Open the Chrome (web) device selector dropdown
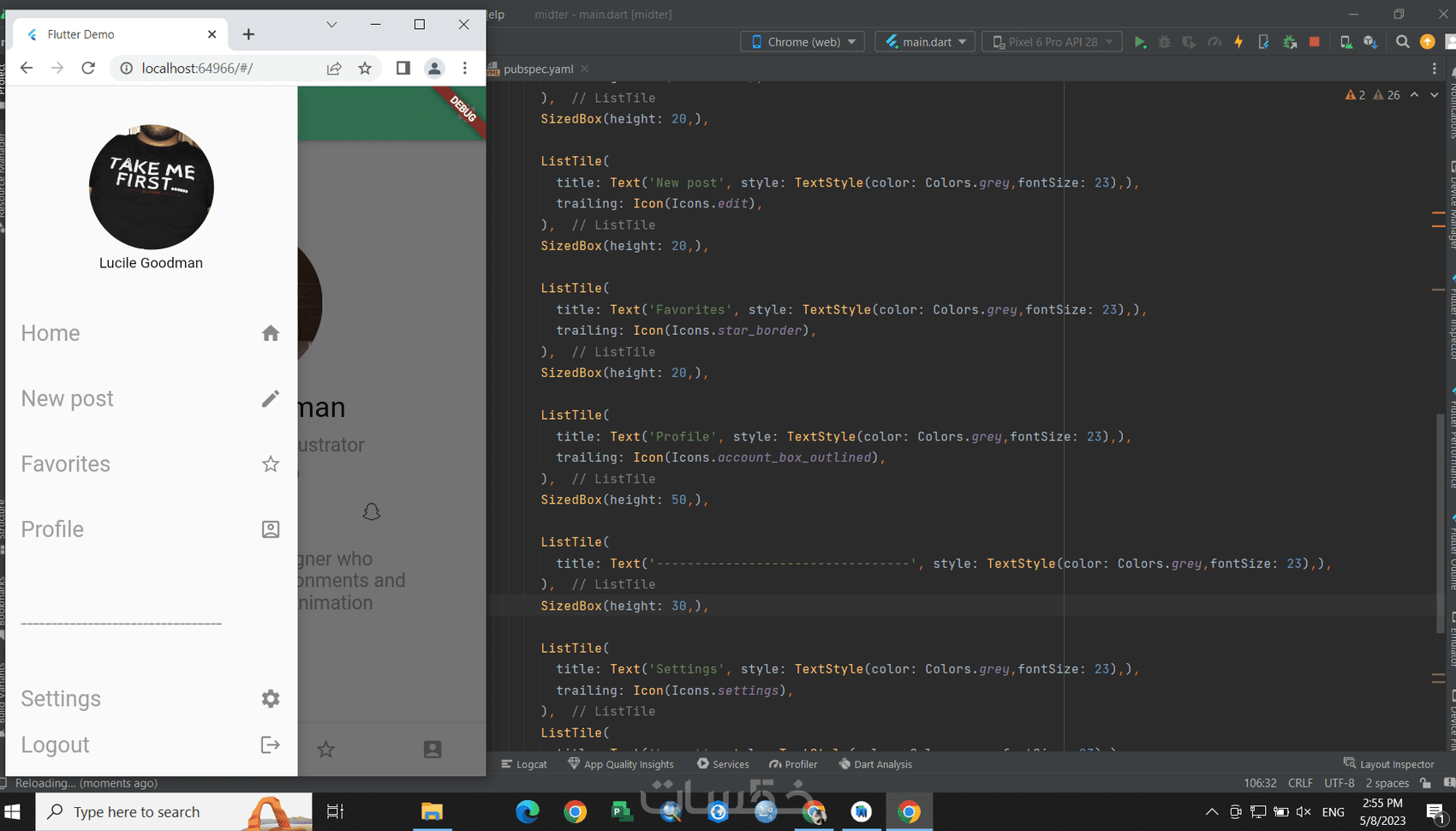The image size is (1456, 831). (803, 42)
